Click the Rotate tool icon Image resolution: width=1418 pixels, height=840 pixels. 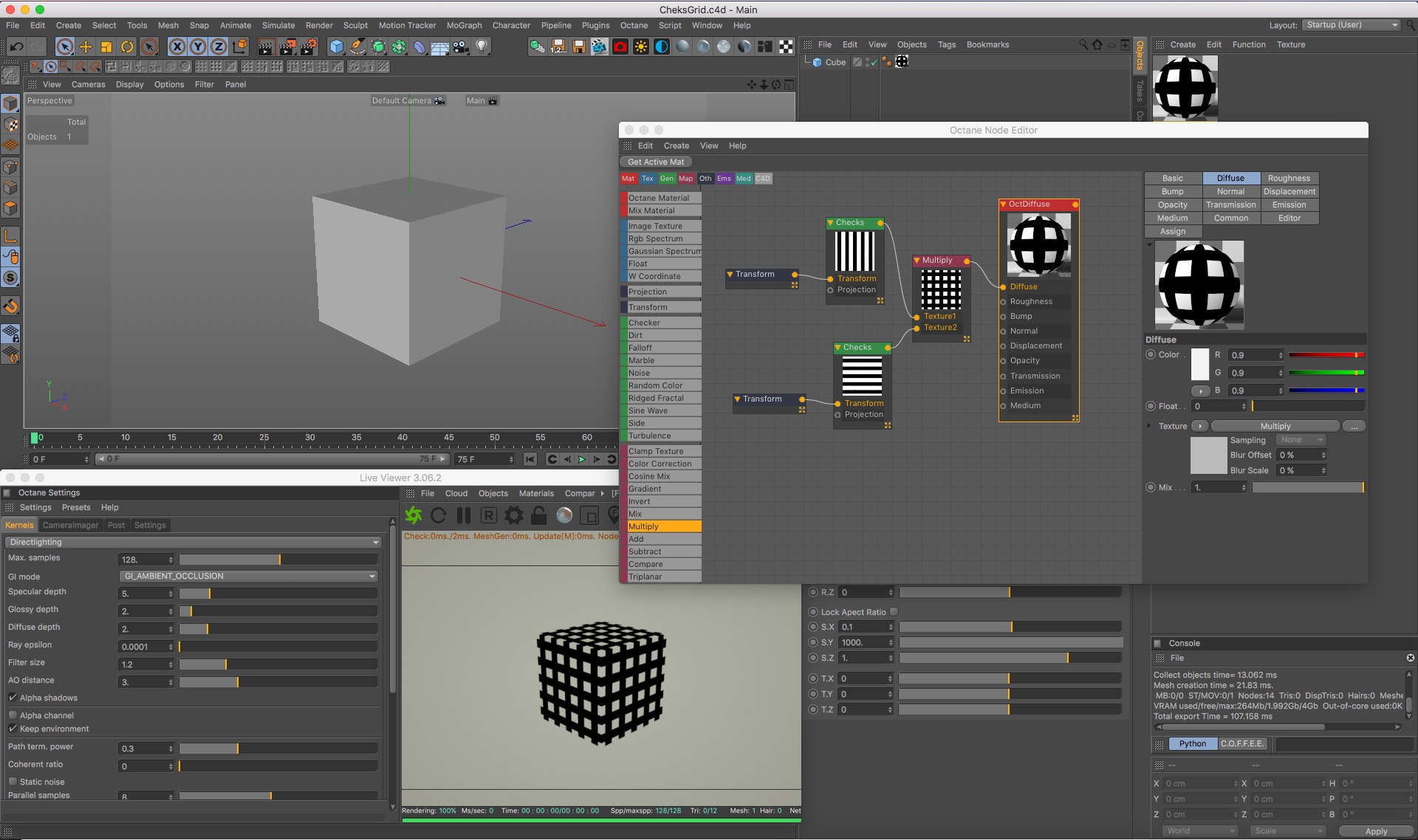click(127, 47)
